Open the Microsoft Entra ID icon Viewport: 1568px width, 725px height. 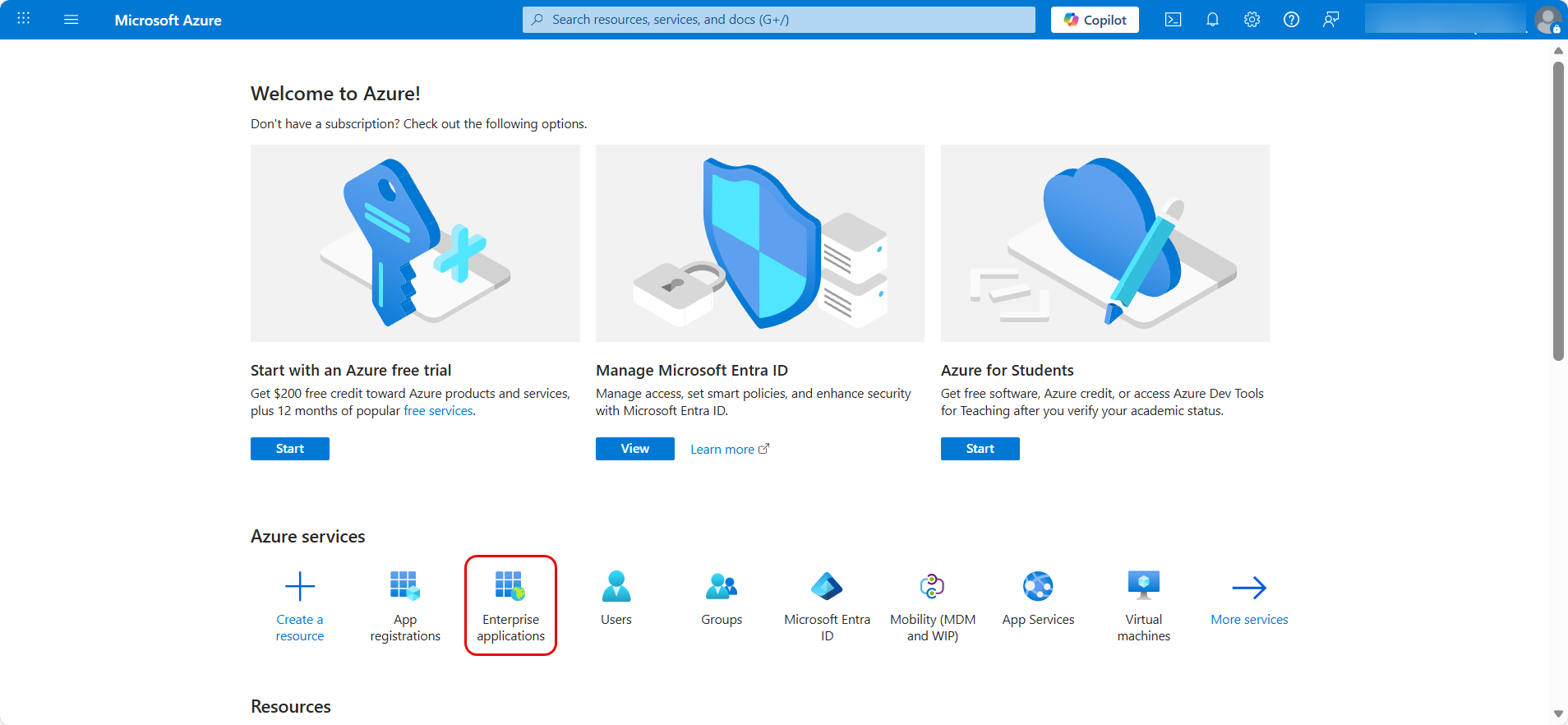[827, 586]
